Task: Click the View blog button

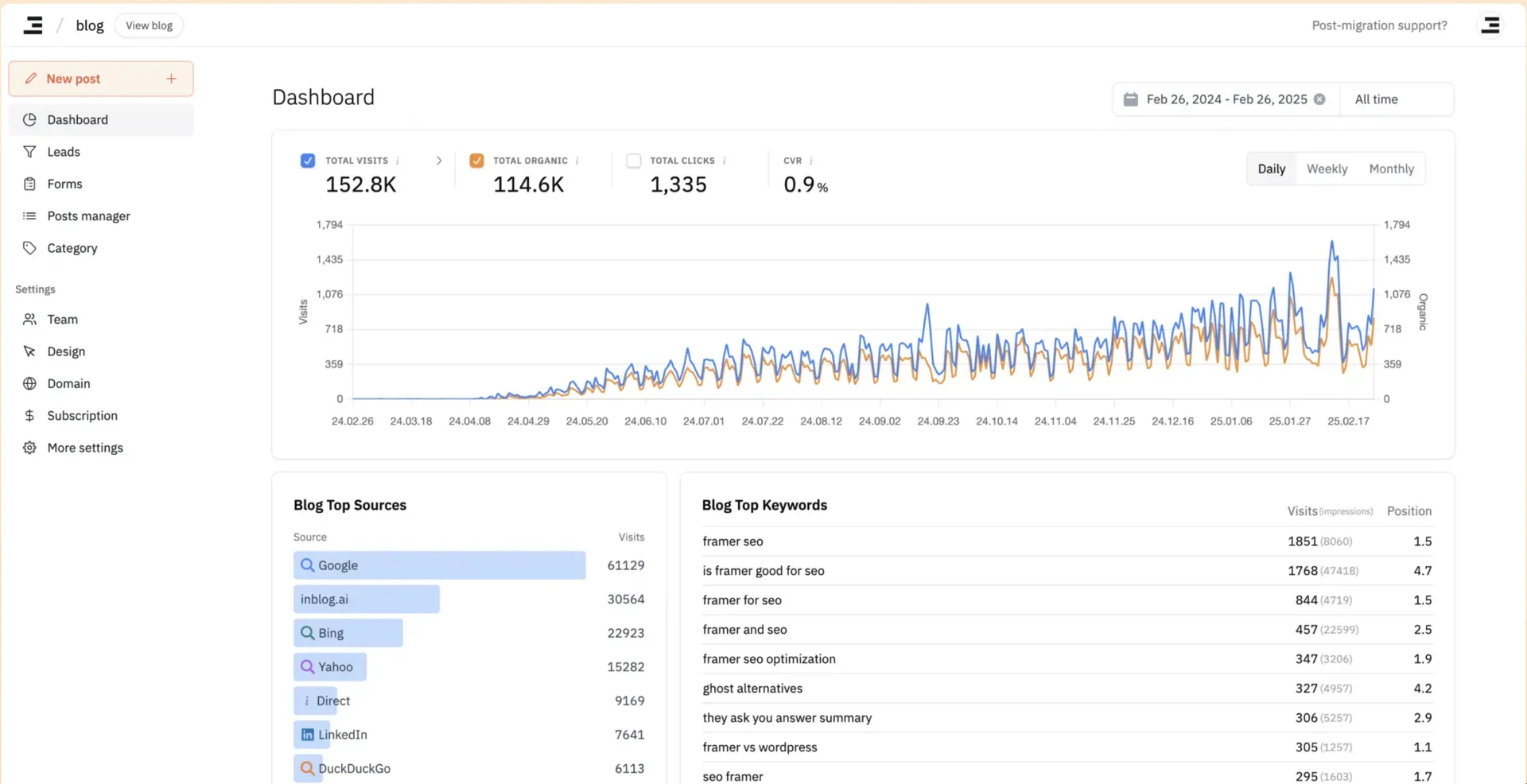Action: coord(149,25)
